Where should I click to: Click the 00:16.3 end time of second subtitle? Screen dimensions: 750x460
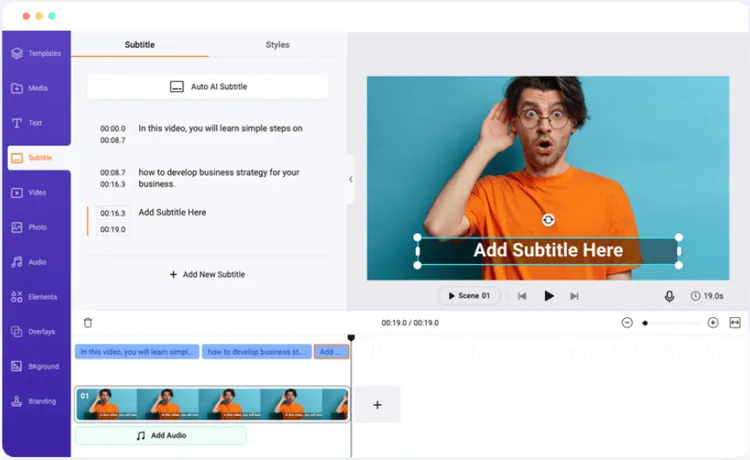point(113,184)
